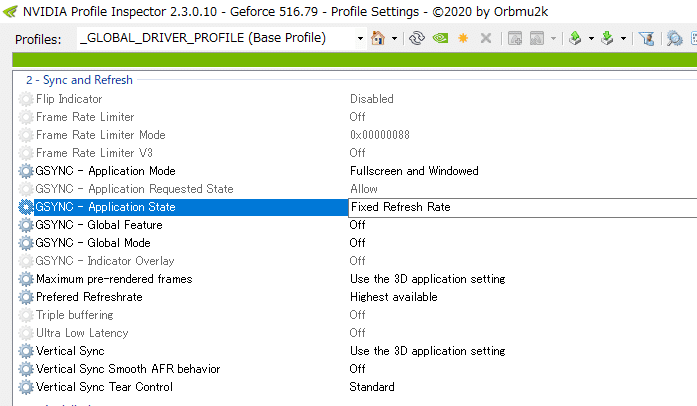Screen dimensions: 697x406
Task: Click the gear icon beside GSYNC - Indicator Overlay
Action: [26, 261]
